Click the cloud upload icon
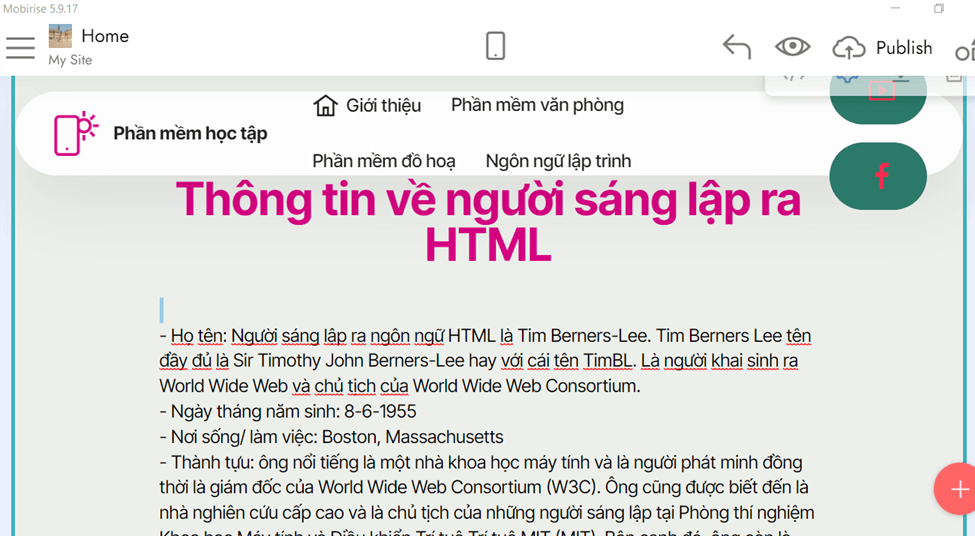 pyautogui.click(x=849, y=47)
